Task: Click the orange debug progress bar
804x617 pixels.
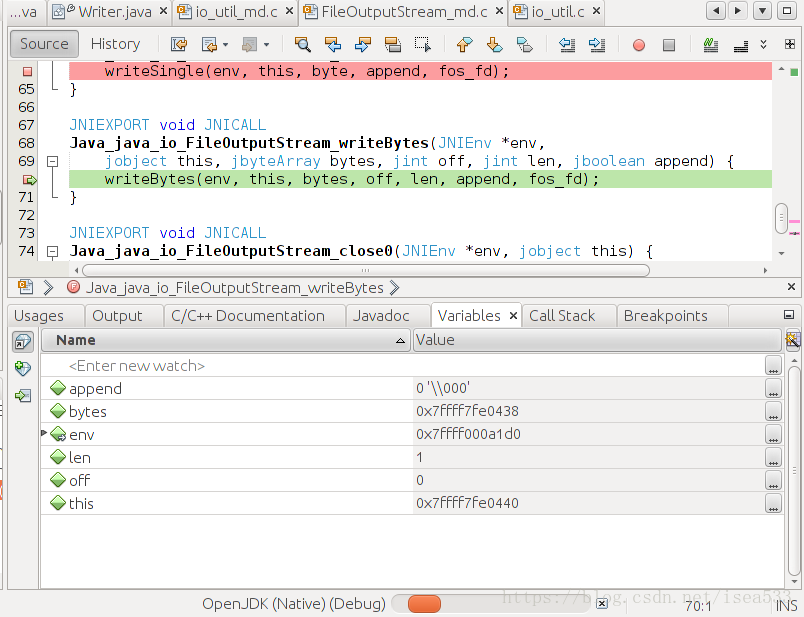Action: [425, 604]
